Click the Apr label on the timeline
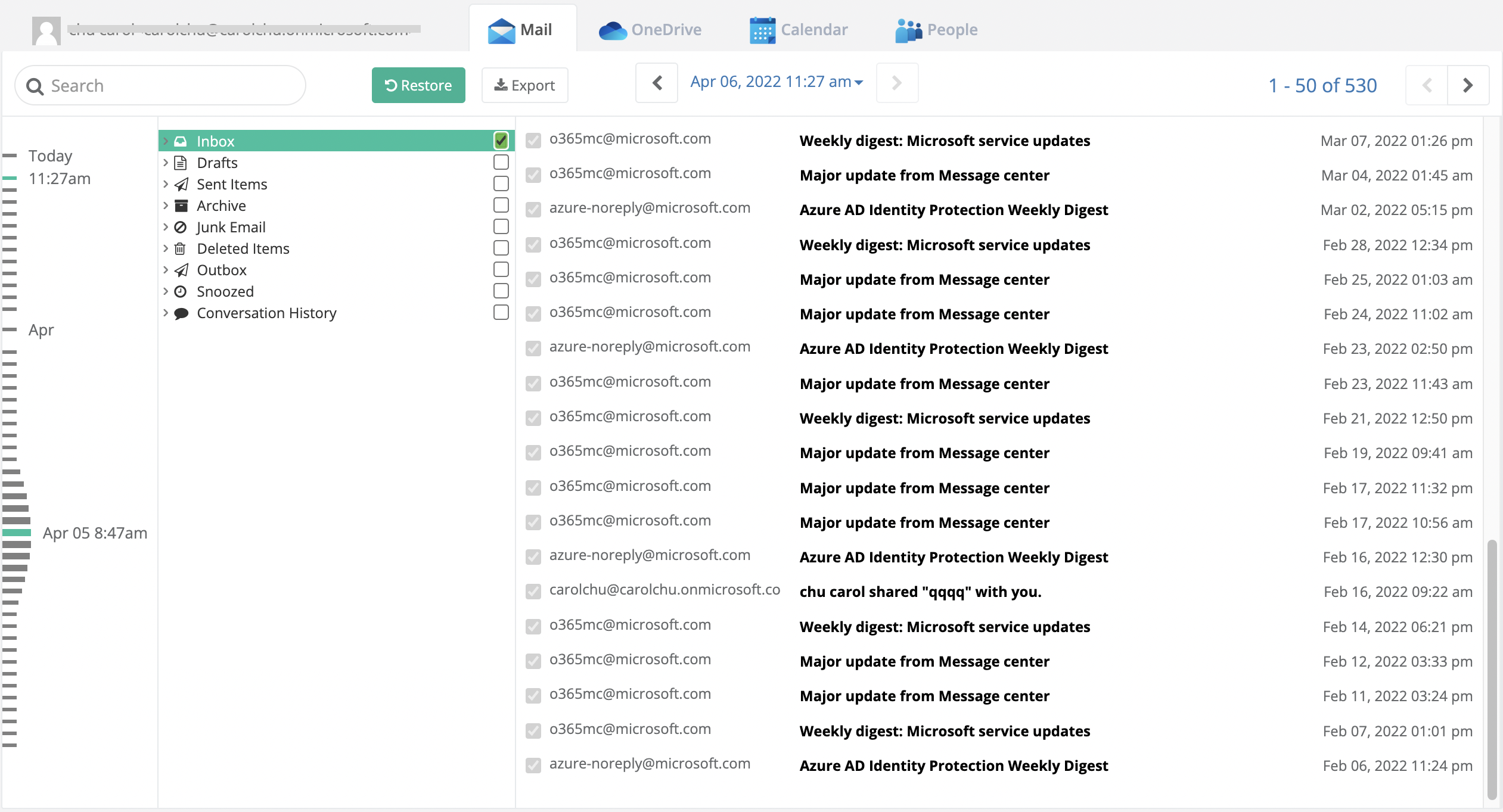The width and height of the screenshot is (1503, 812). click(41, 329)
